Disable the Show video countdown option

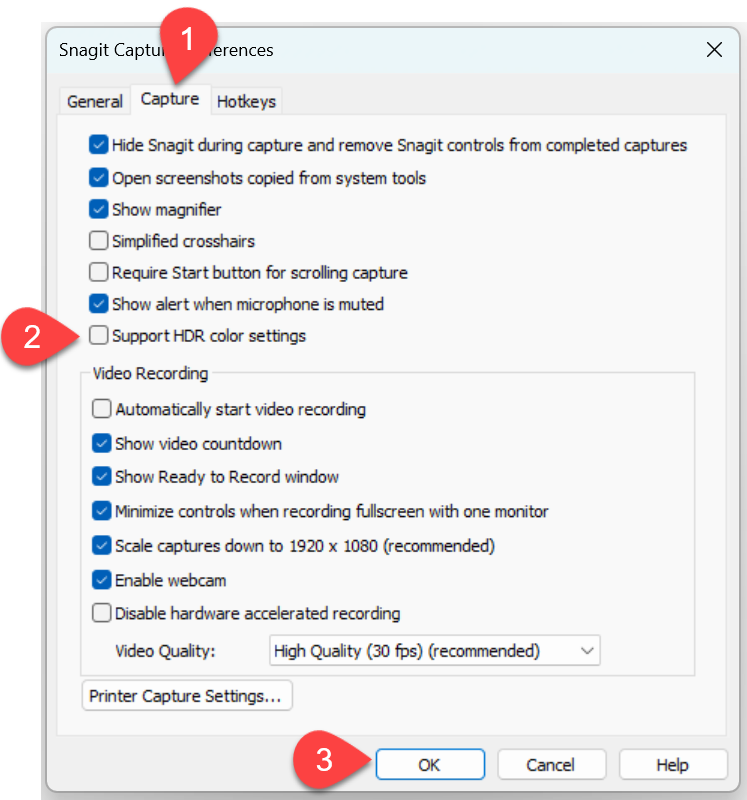(101, 443)
